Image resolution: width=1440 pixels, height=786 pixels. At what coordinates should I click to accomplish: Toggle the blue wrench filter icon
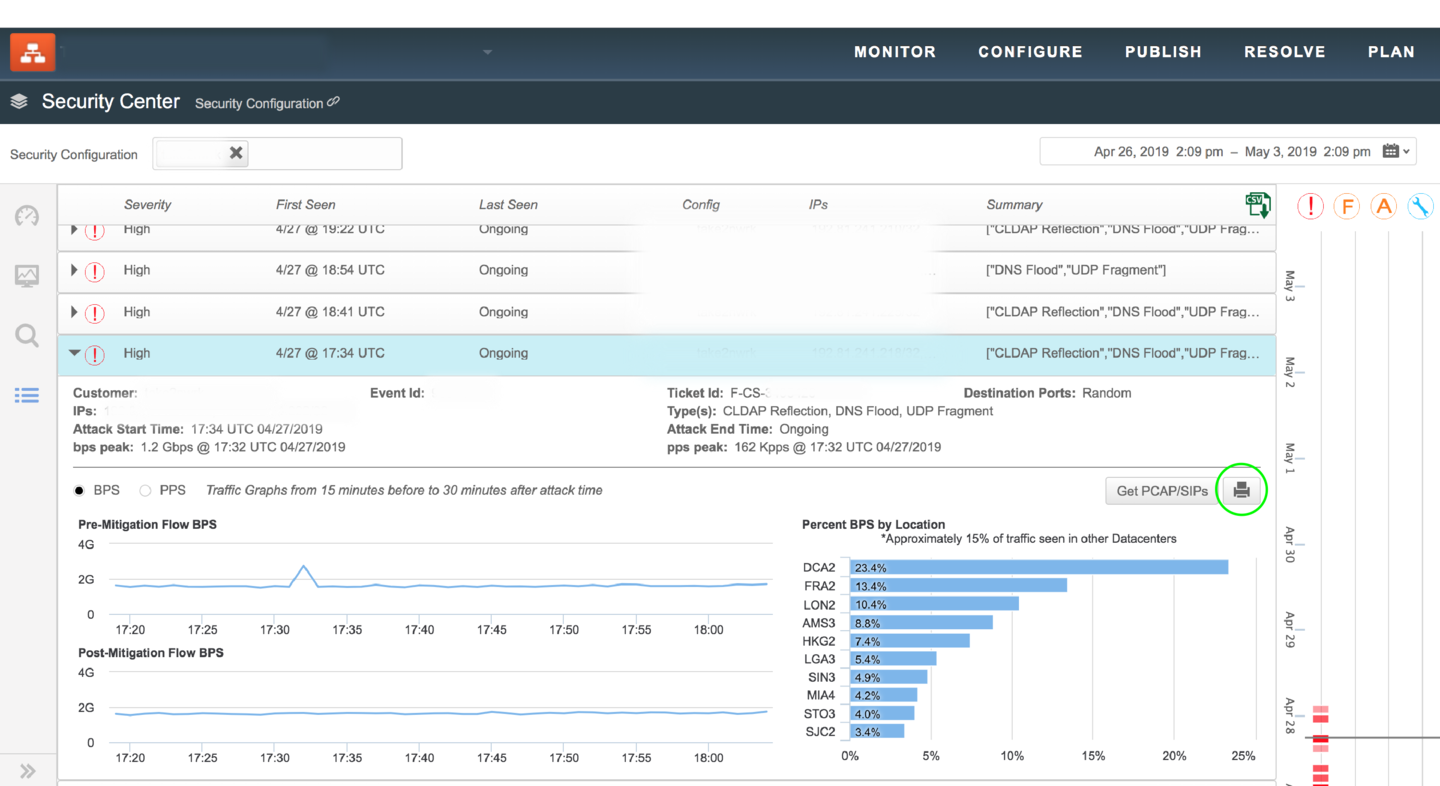click(1420, 207)
